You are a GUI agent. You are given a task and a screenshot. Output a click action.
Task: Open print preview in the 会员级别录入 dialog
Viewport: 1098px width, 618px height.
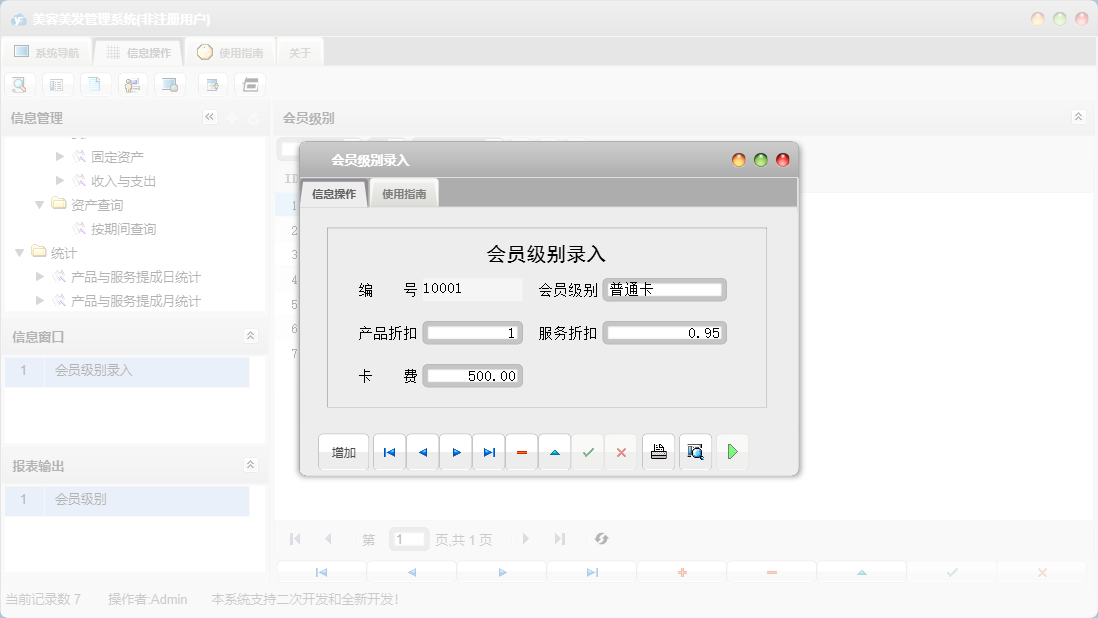click(x=695, y=452)
